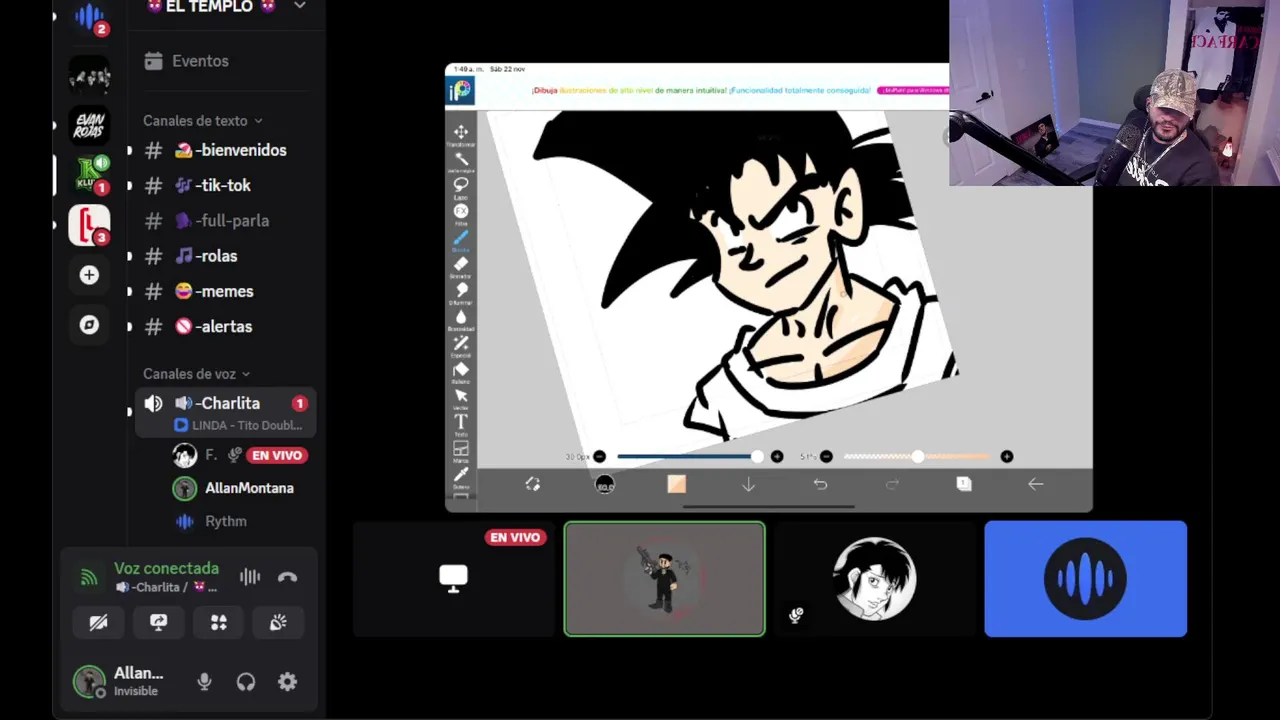
Task: Open the -tik-tok text channel
Action: 227,185
